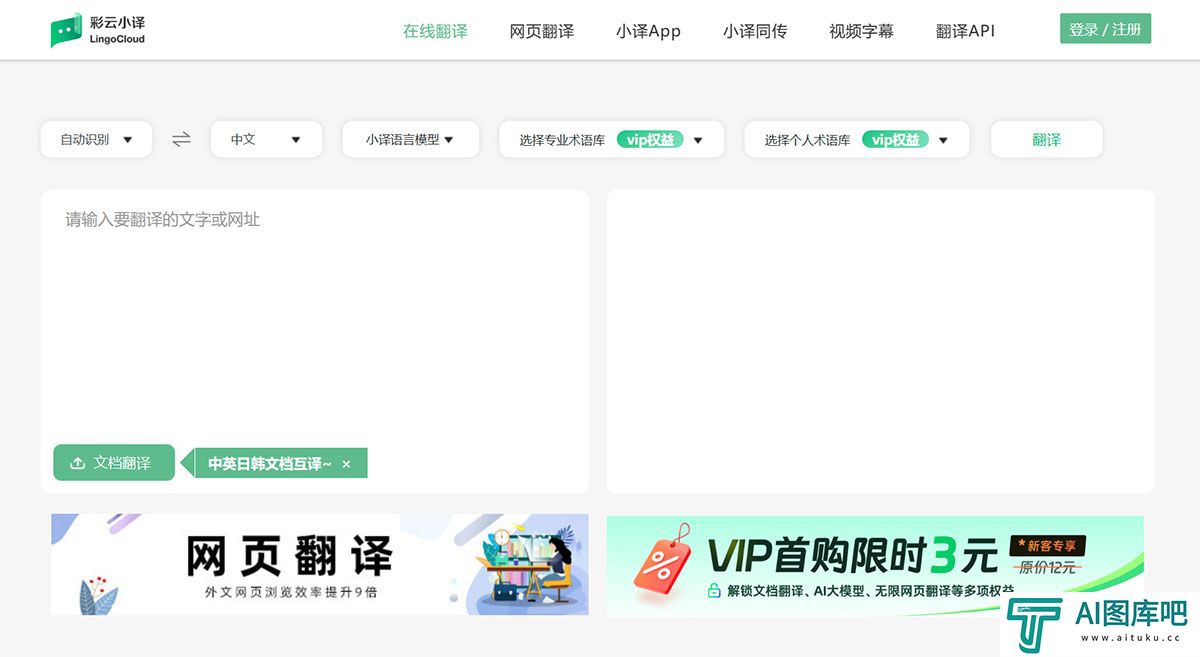Open the 自动识别 source language dropdown

(96, 140)
